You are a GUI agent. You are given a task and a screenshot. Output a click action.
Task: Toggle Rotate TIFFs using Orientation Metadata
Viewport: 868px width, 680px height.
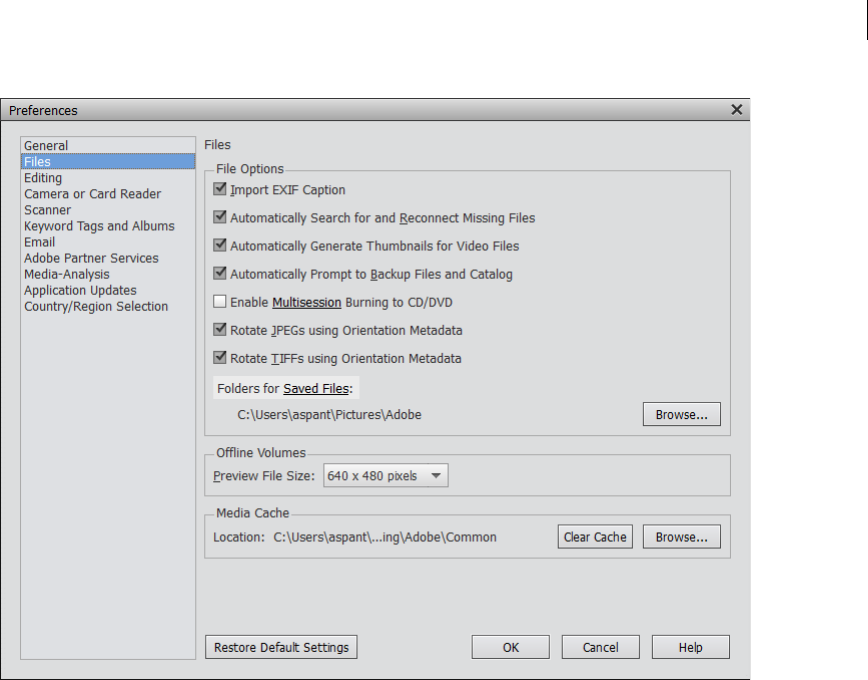220,358
